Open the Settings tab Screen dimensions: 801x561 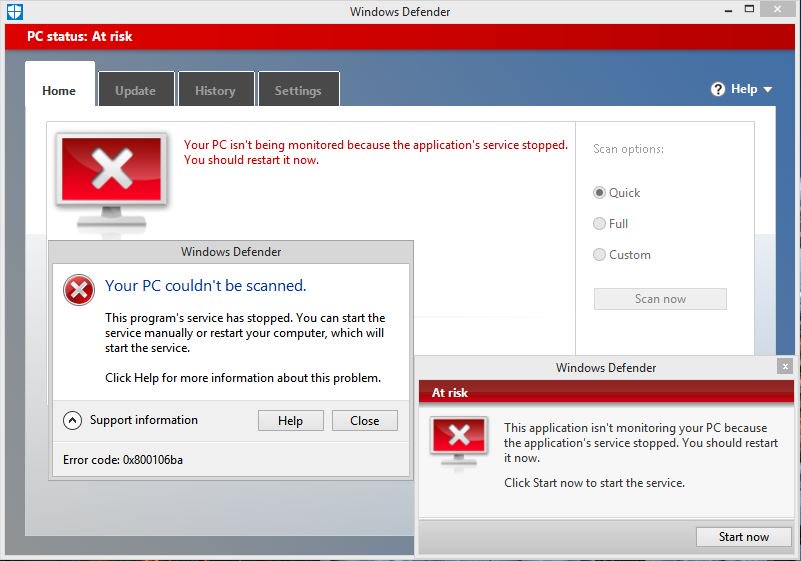click(x=298, y=90)
